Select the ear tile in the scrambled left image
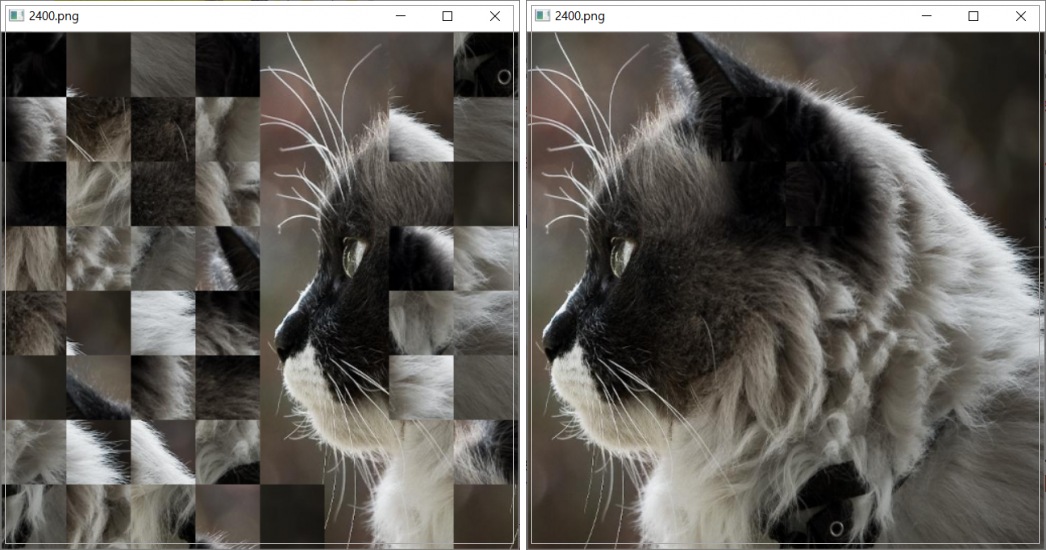 pyautogui.click(x=228, y=258)
